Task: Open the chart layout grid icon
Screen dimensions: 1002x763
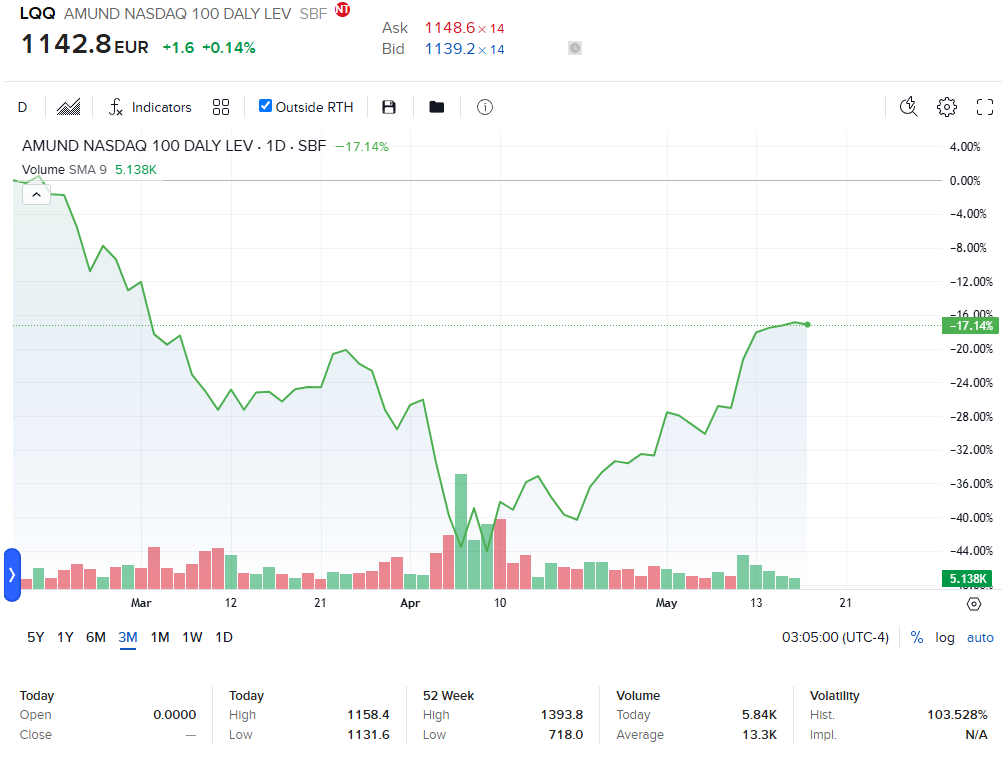Action: click(220, 107)
